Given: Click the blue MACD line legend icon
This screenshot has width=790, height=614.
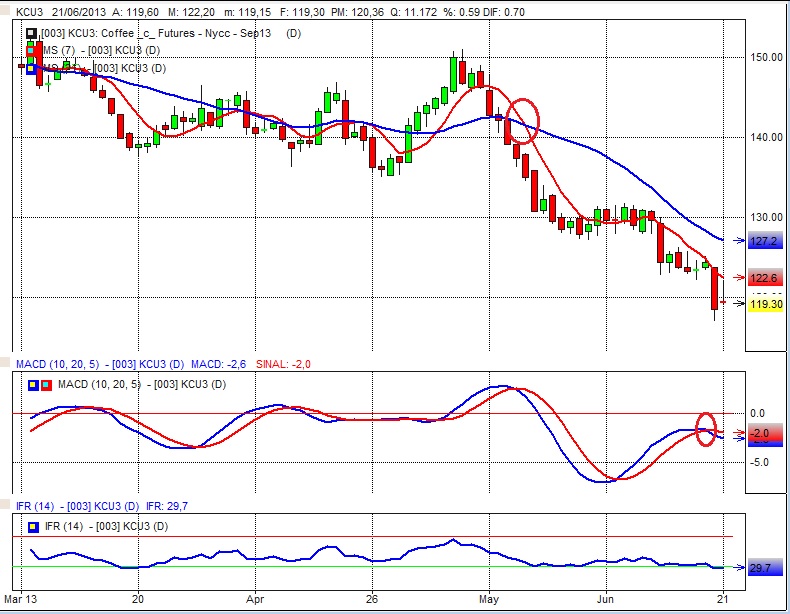Looking at the screenshot, I should [x=33, y=385].
